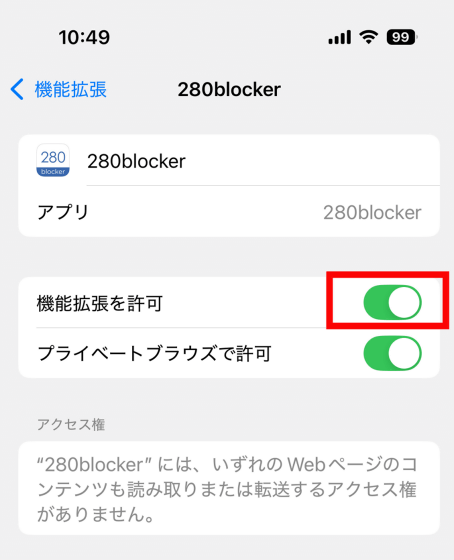Screen dimensions: 454x560
Task: Tap the アクセス権 section header
Action: tap(71, 425)
